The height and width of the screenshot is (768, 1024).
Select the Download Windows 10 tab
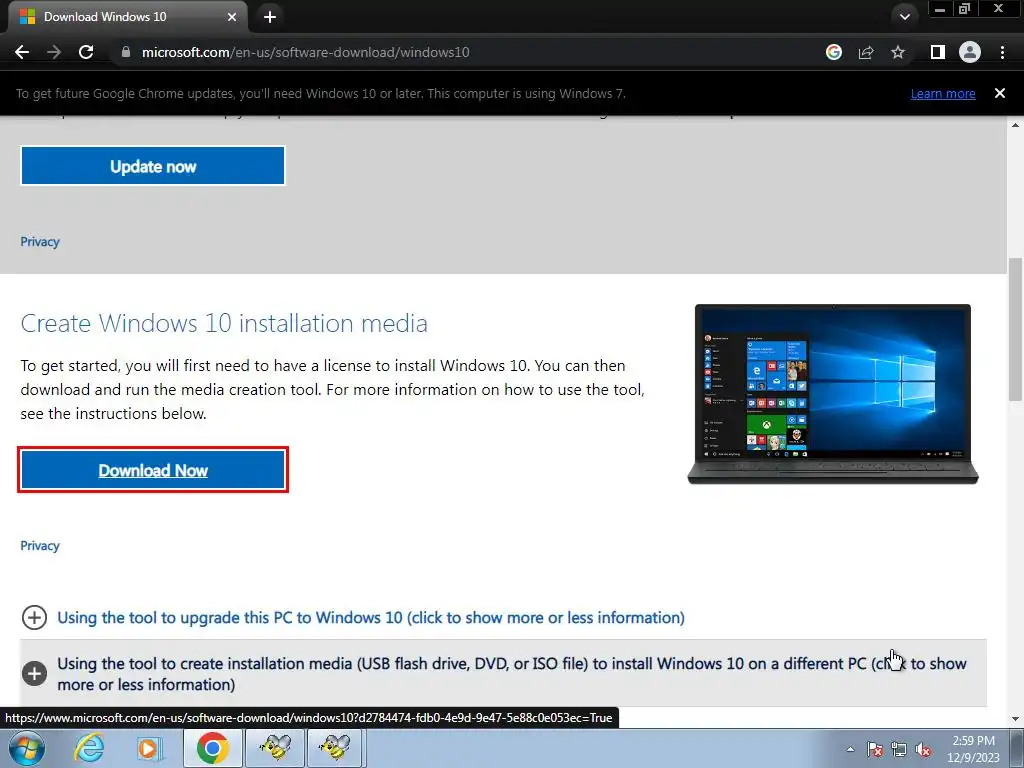click(127, 17)
